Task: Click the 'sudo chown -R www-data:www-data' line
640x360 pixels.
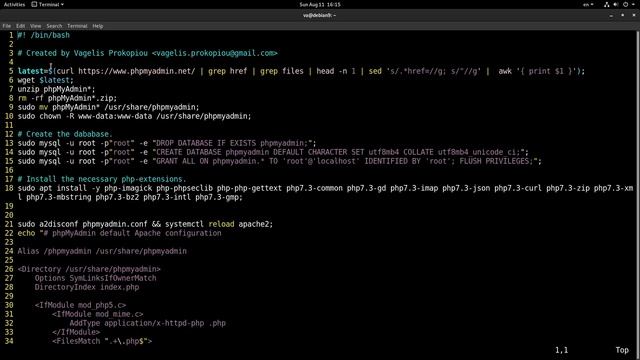Action: [x=134, y=116]
